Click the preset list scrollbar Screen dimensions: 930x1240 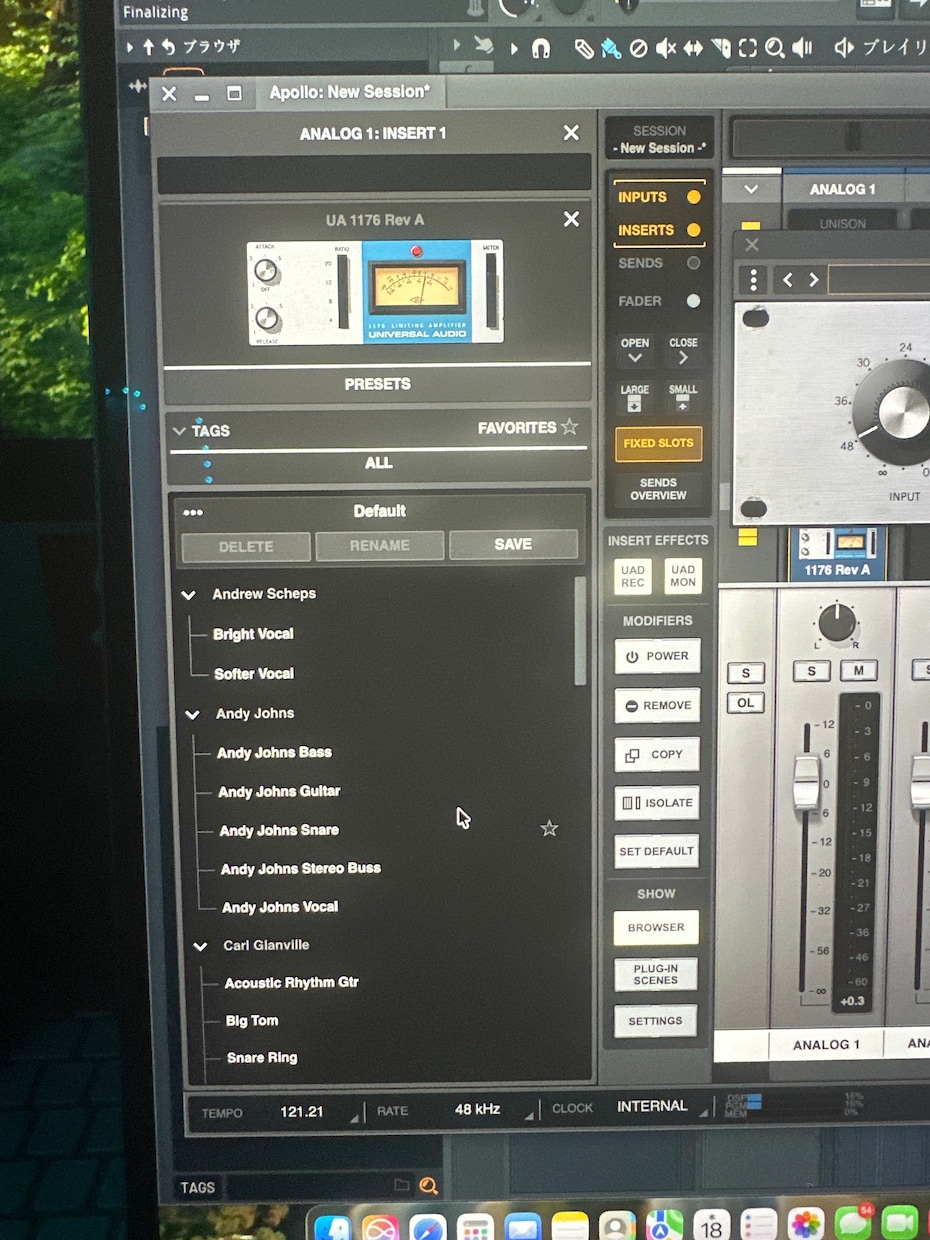pyautogui.click(x=580, y=630)
